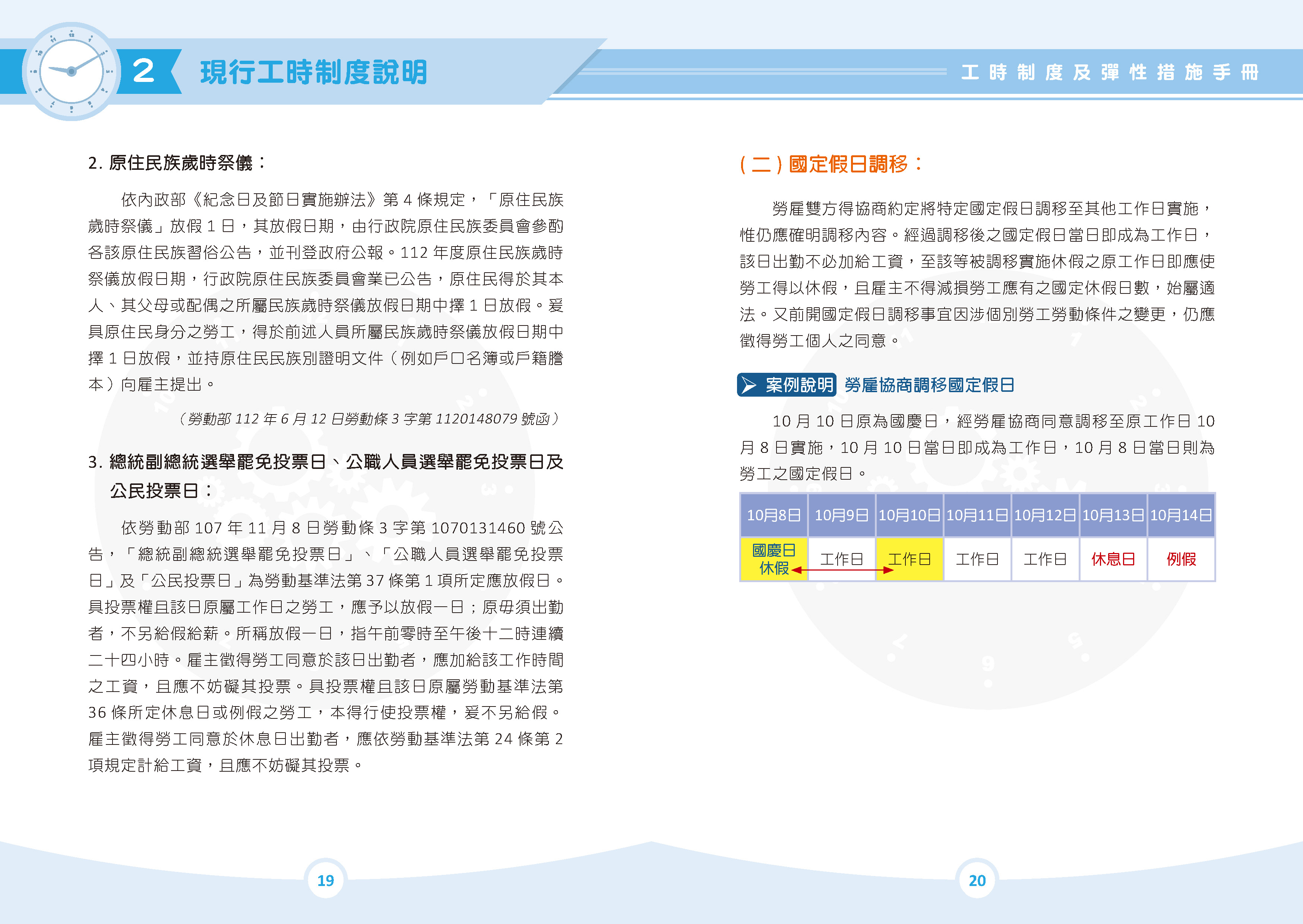Click the heading 現行工時制度說明
Screen dimensions: 1303x924
click(313, 72)
